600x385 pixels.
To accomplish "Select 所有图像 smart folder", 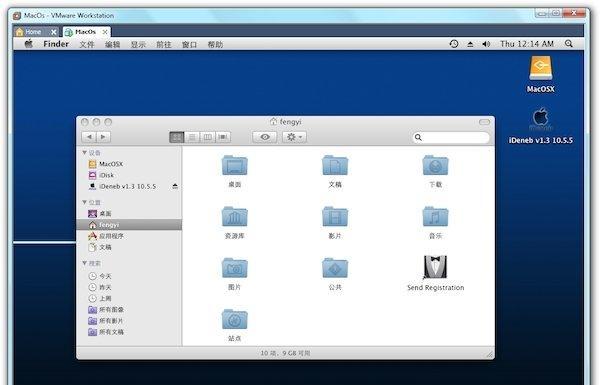I will pyautogui.click(x=129, y=310).
